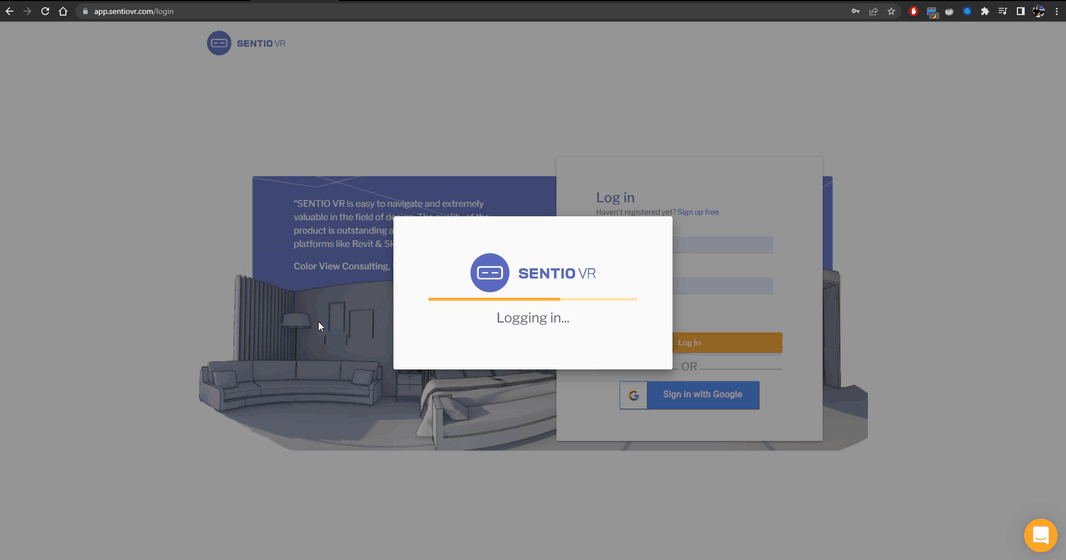
Task: Click the browser forward arrow
Action: tap(27, 11)
